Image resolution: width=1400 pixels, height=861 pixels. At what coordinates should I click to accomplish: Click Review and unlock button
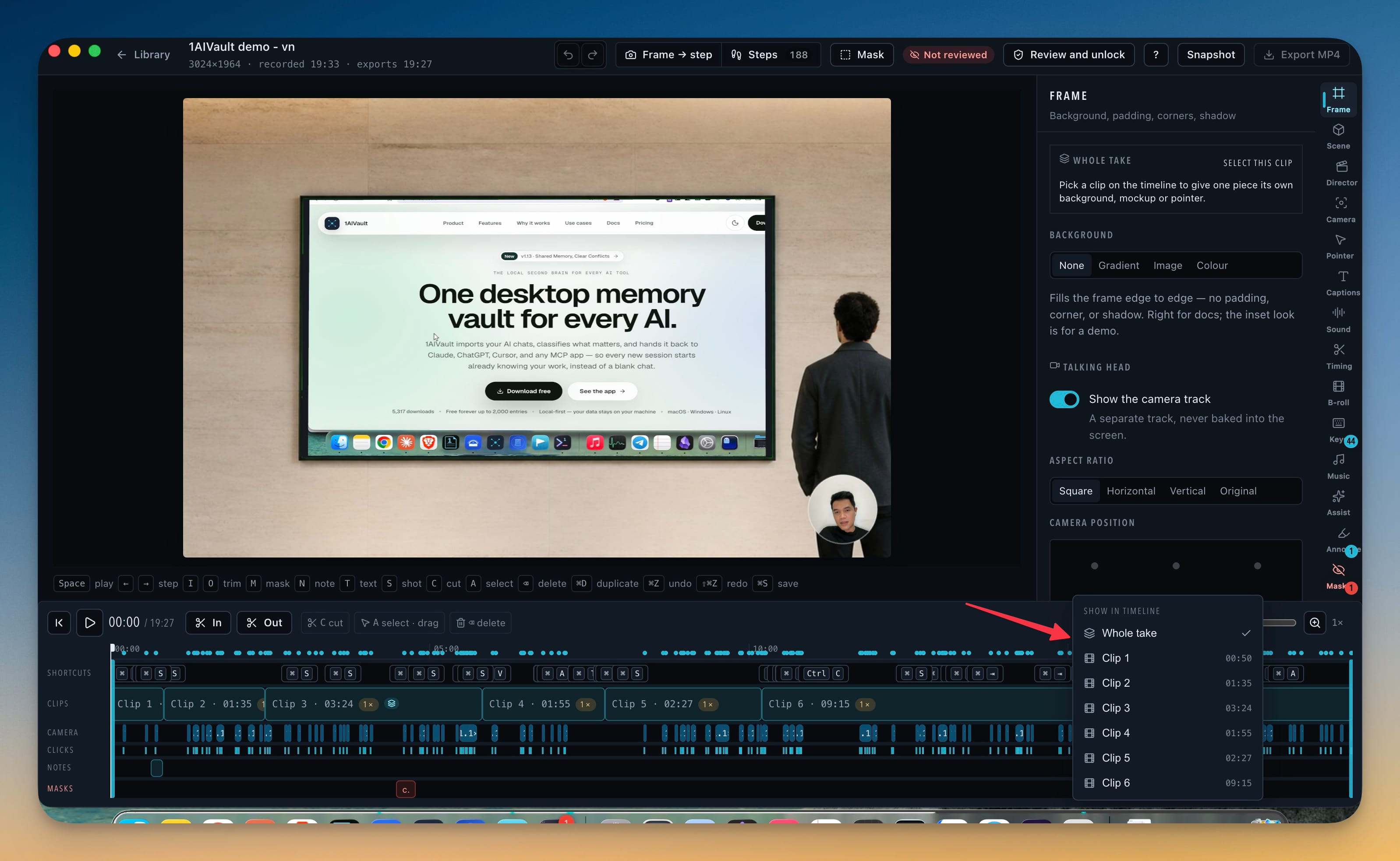click(1068, 55)
